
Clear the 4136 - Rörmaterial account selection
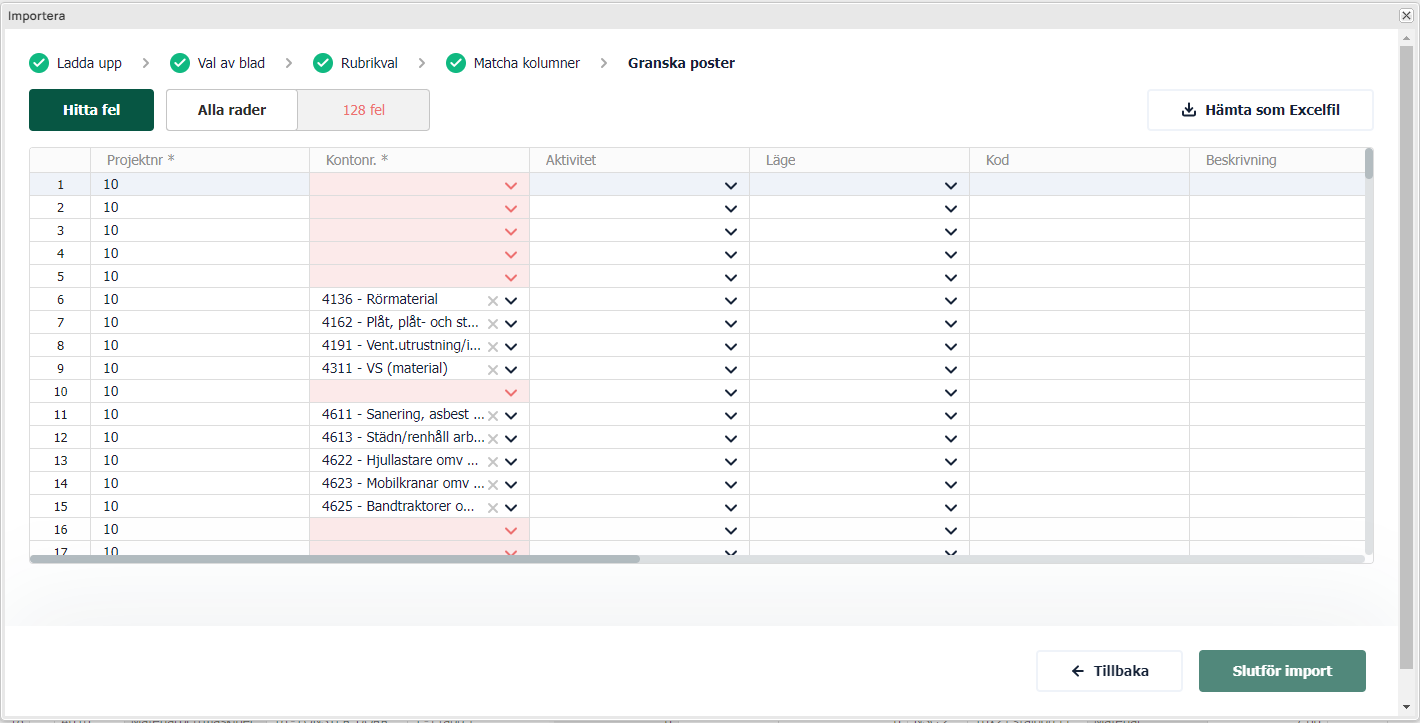click(492, 301)
